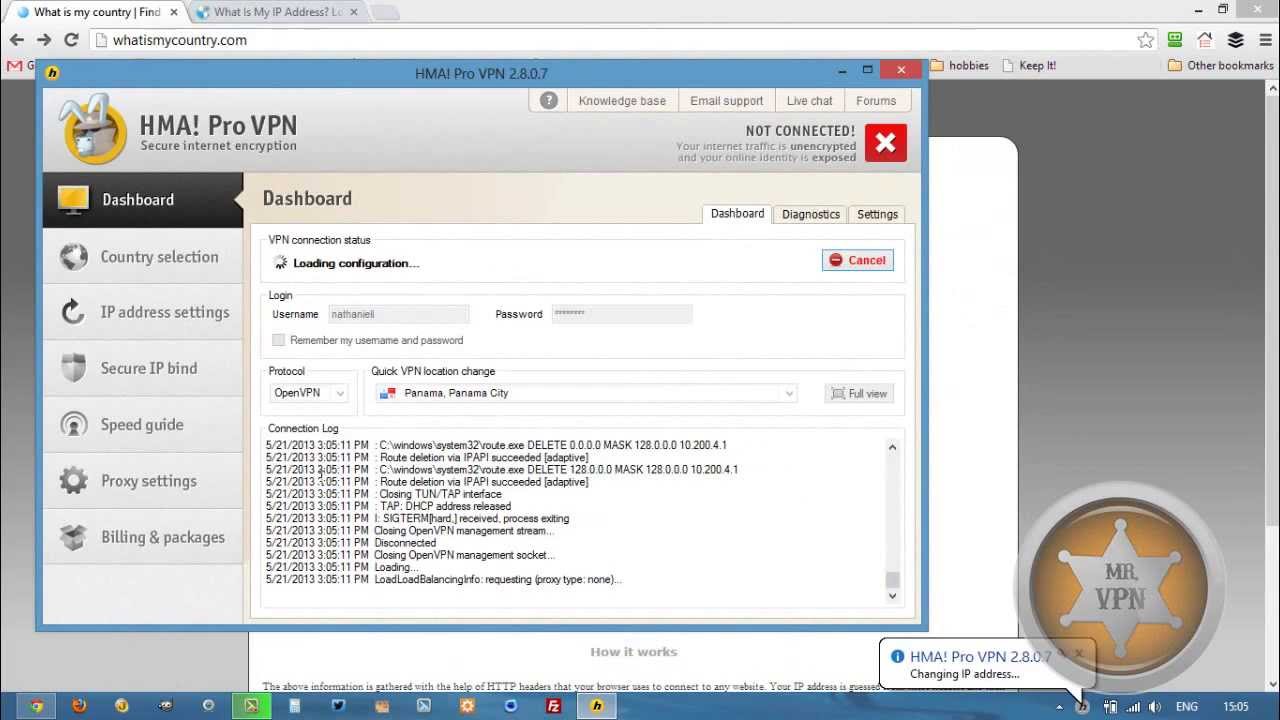Open the clock showing 15:05
1280x720 pixels.
click(1236, 706)
